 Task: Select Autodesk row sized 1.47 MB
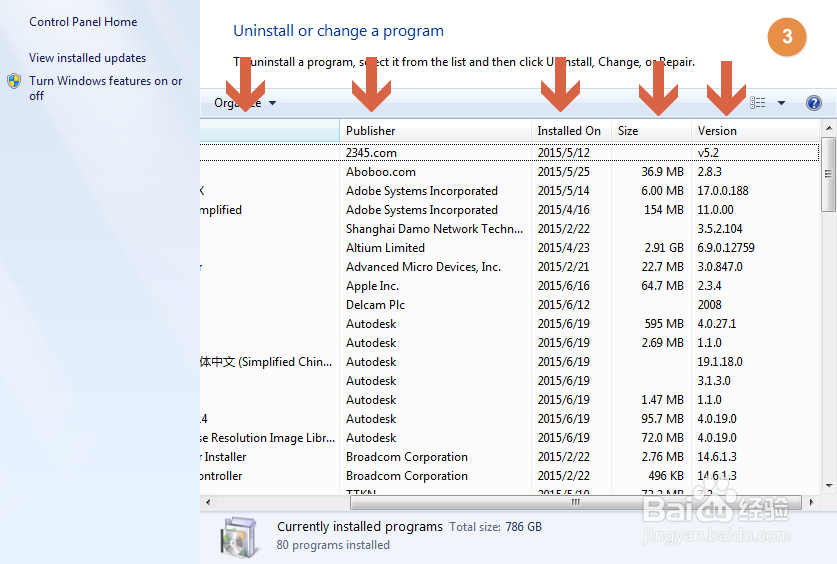coord(510,400)
